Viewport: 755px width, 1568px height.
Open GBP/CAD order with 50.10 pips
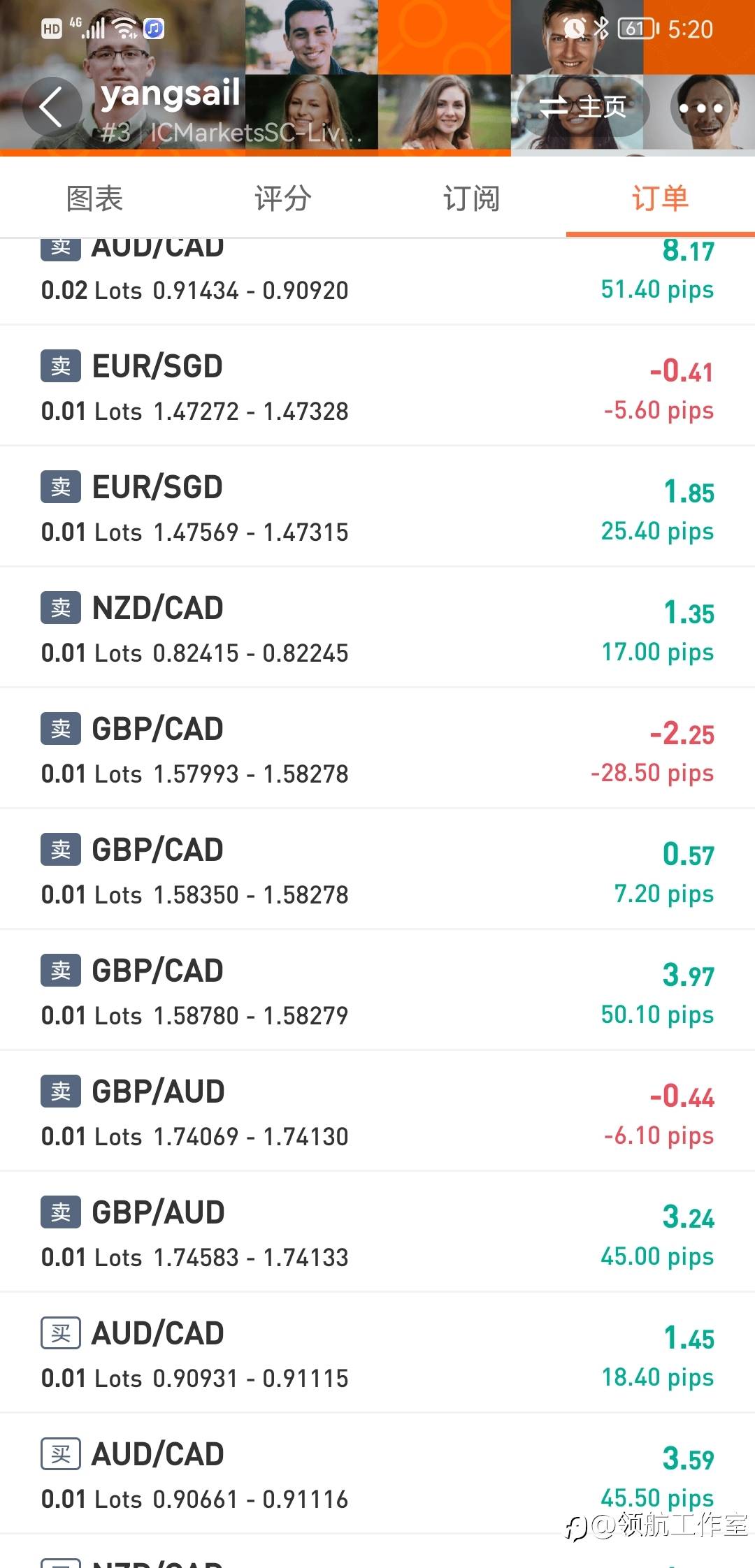pos(377,991)
